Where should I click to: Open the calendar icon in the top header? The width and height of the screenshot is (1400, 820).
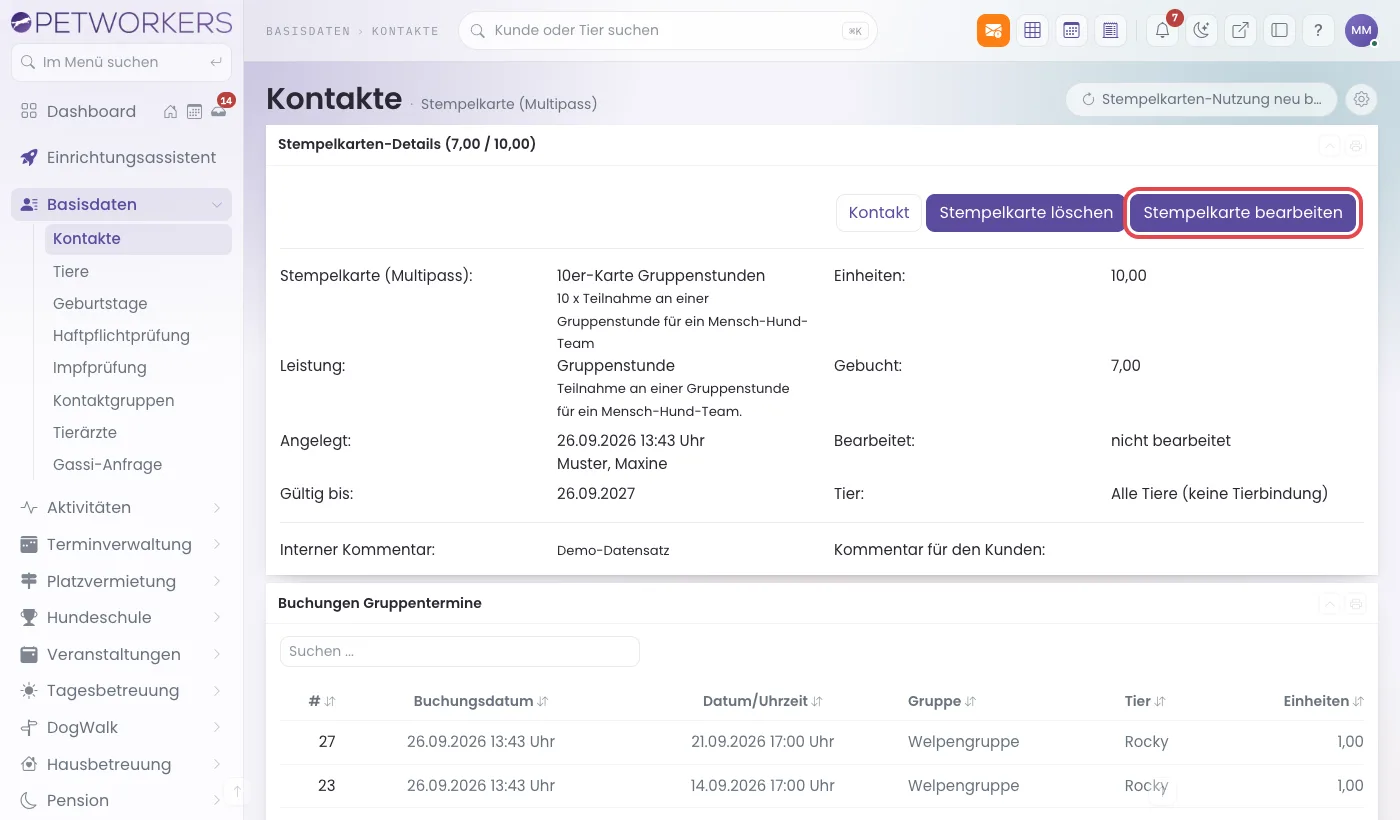1071,30
